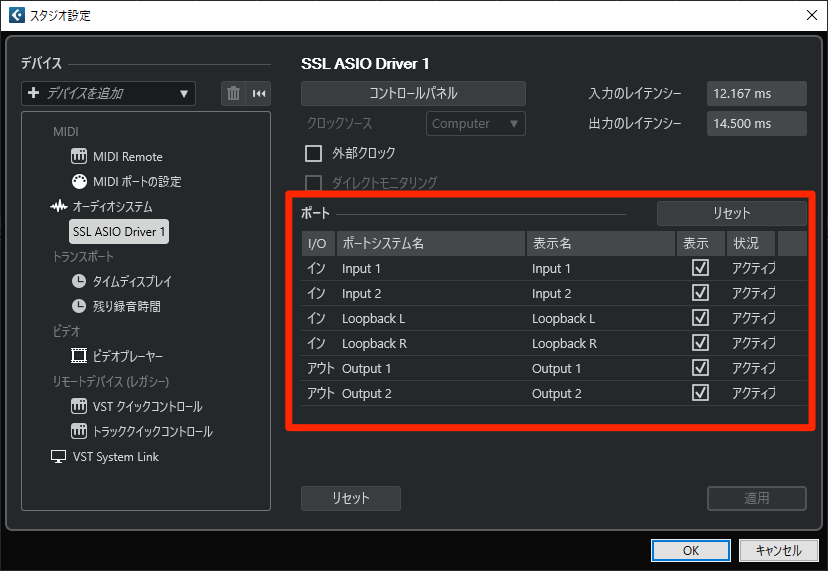Confirm with the OK button
The width and height of the screenshot is (828, 571).
tap(691, 550)
